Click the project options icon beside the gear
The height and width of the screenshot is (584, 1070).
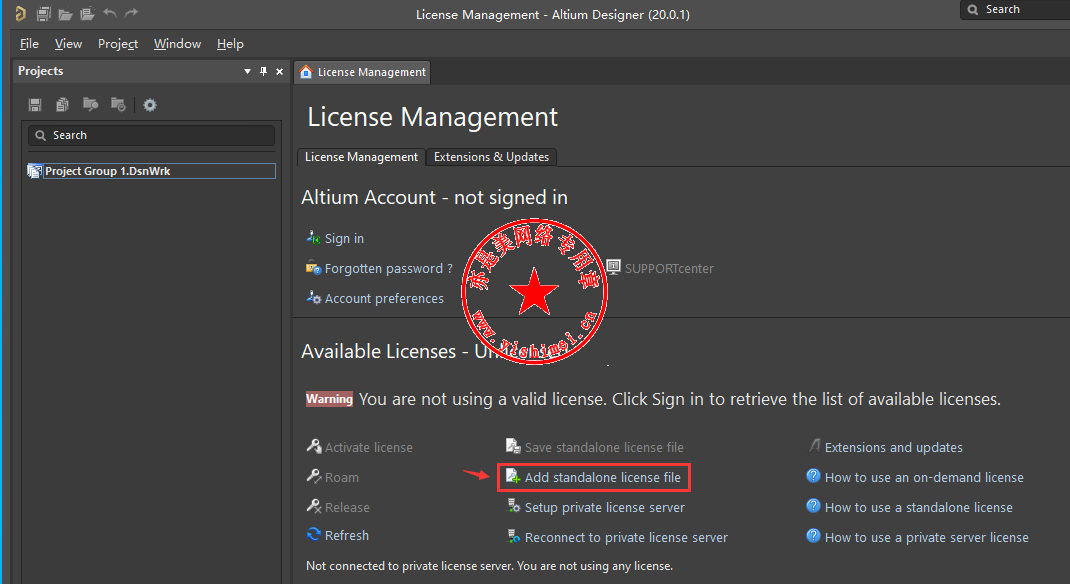pyautogui.click(x=118, y=104)
